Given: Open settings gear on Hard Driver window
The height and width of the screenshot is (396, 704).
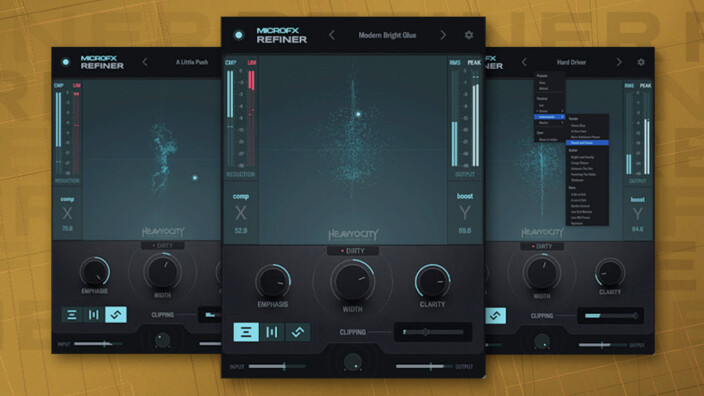Looking at the screenshot, I should [x=641, y=62].
